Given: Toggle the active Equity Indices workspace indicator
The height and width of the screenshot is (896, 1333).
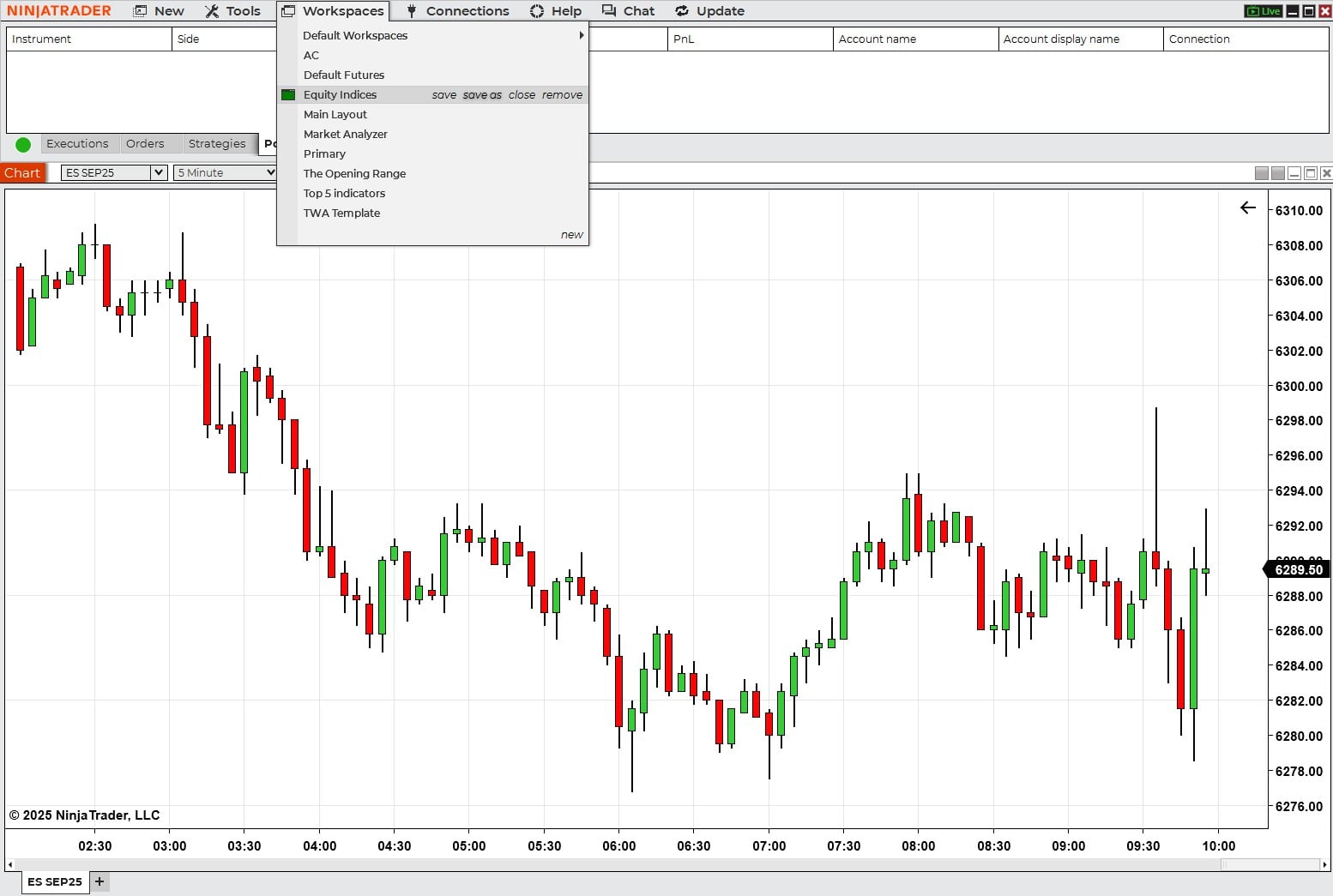Looking at the screenshot, I should point(288,95).
